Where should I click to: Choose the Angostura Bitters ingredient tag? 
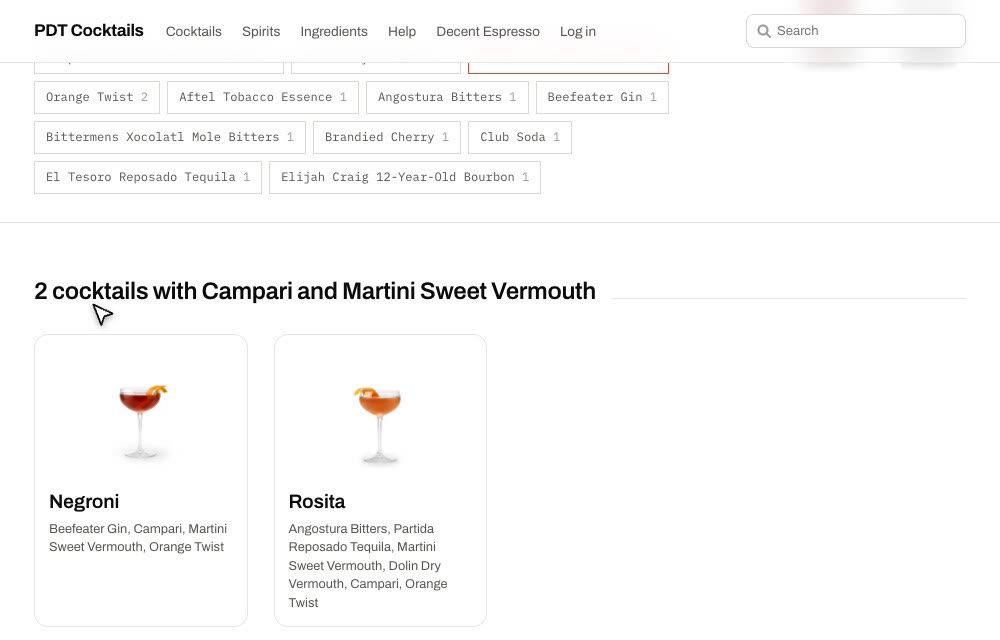coord(447,97)
